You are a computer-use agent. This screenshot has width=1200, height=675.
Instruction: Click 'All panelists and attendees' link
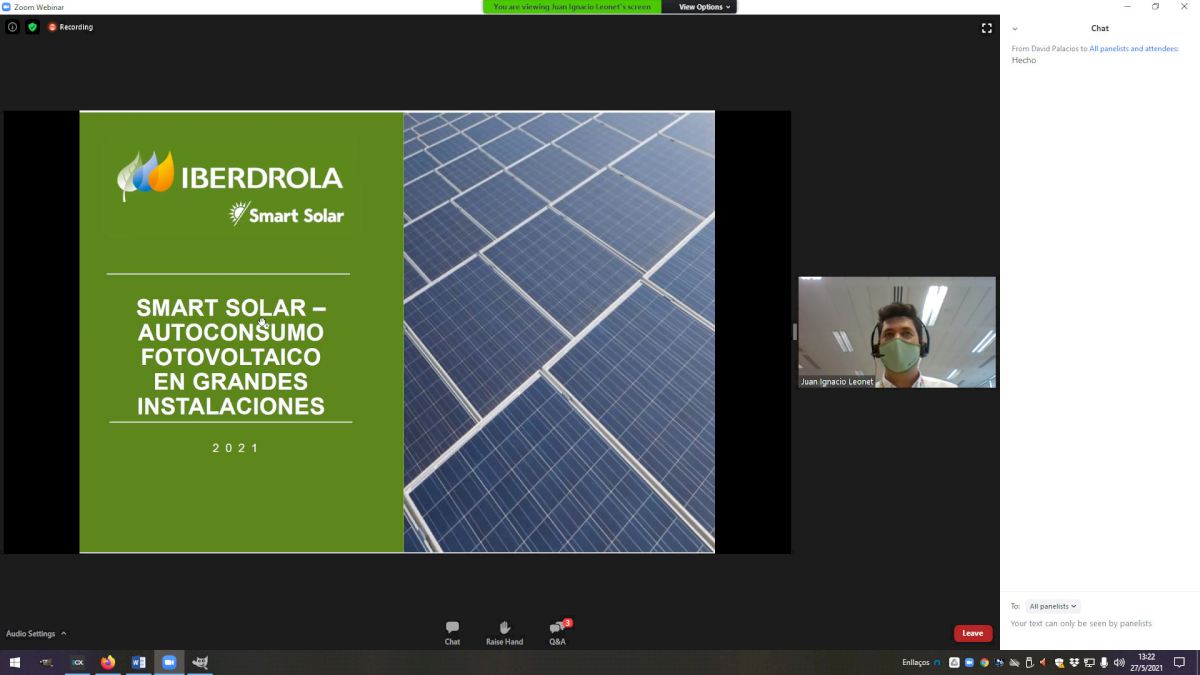[x=1133, y=48]
